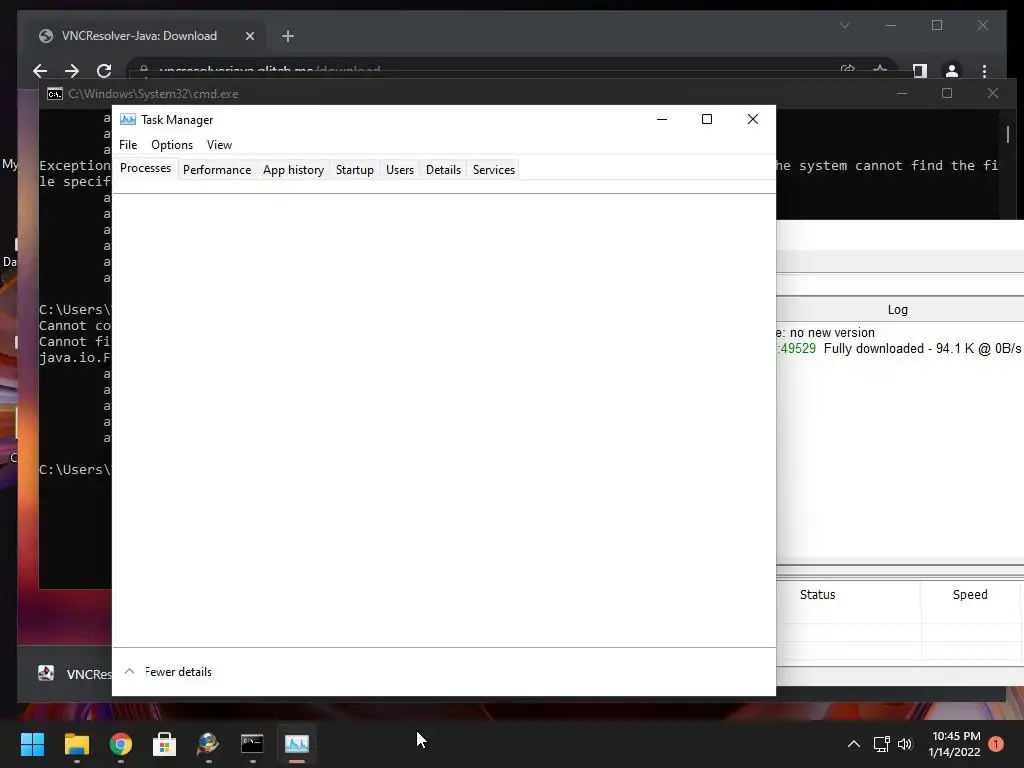Open a new Chrome tab
The image size is (1024, 768).
[x=288, y=36]
